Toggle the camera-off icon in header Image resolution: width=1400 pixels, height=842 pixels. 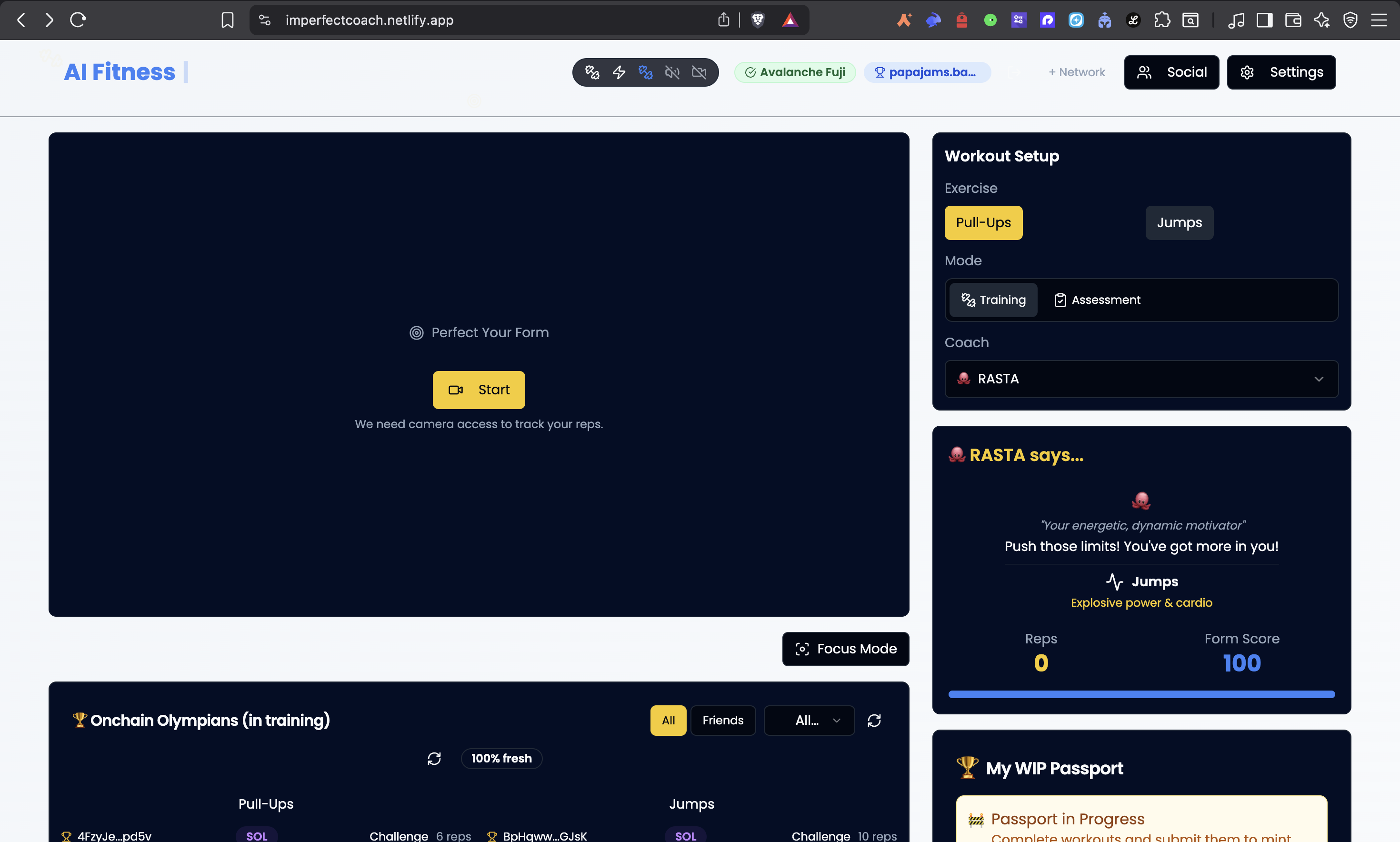pyautogui.click(x=699, y=72)
